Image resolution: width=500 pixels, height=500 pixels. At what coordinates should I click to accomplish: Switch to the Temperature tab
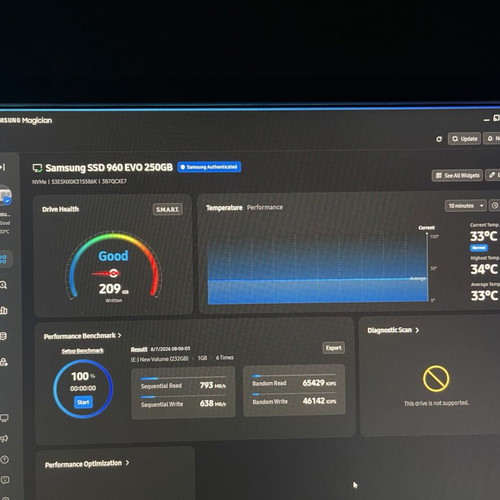tap(224, 208)
